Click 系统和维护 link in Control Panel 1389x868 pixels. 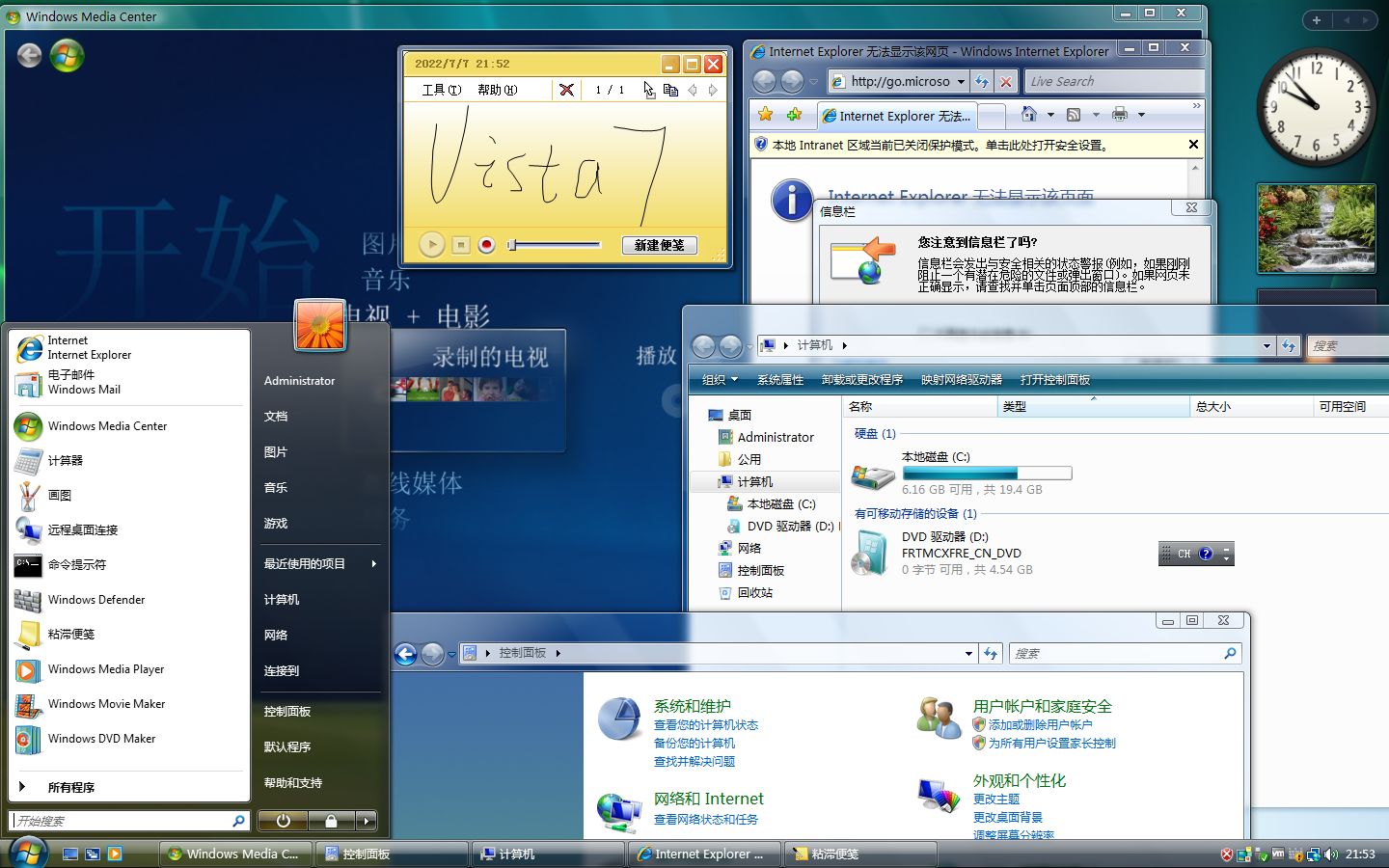pyautogui.click(x=693, y=706)
